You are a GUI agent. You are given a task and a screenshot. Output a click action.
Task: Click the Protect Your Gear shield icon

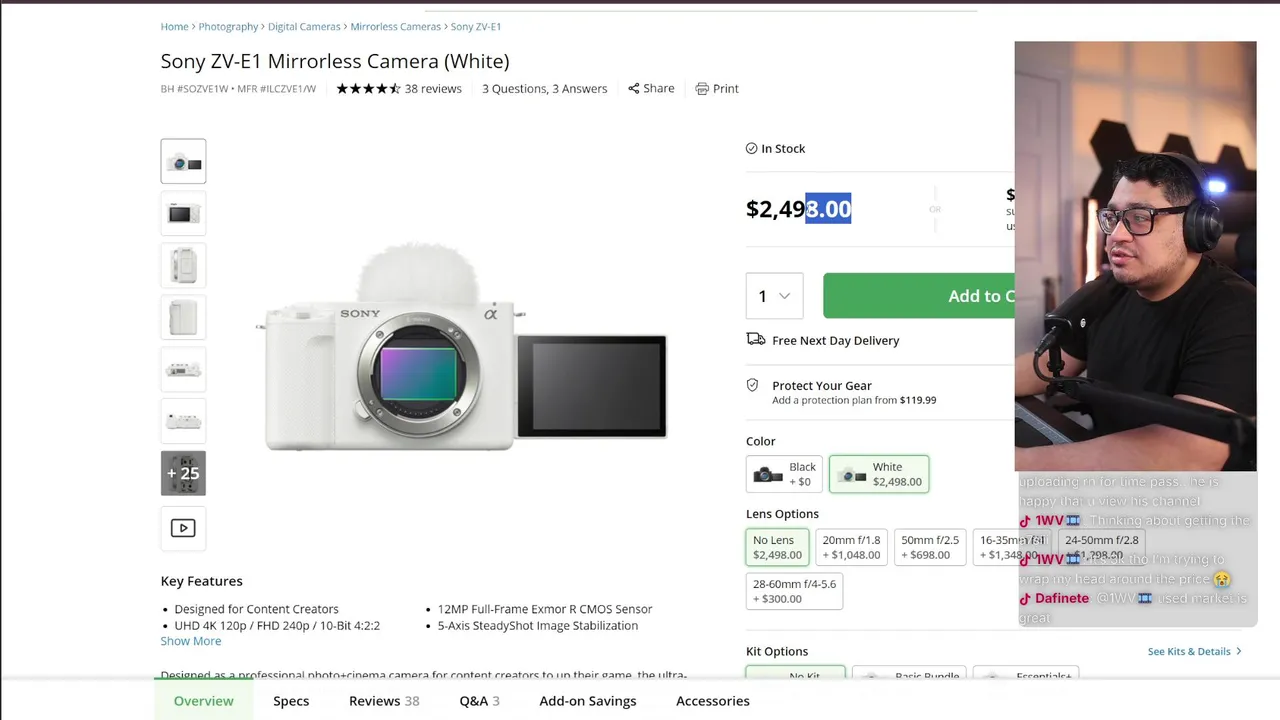coord(753,386)
